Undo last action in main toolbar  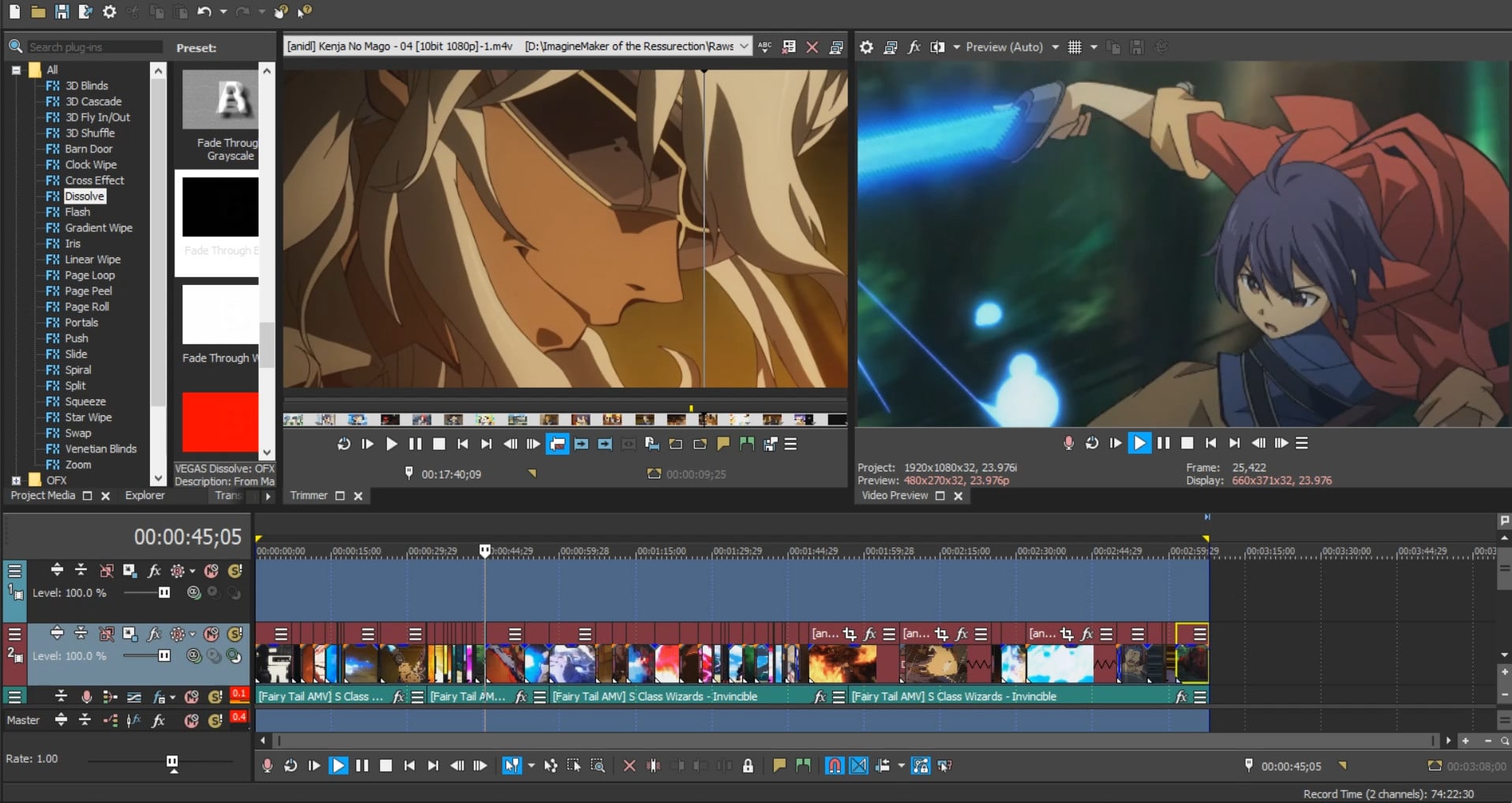[x=204, y=11]
